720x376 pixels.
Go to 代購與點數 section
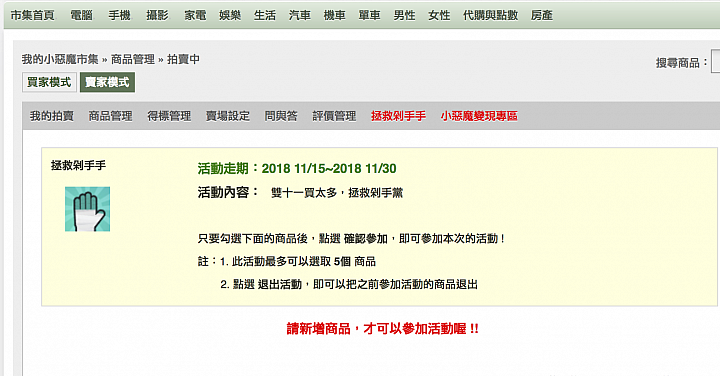click(490, 15)
